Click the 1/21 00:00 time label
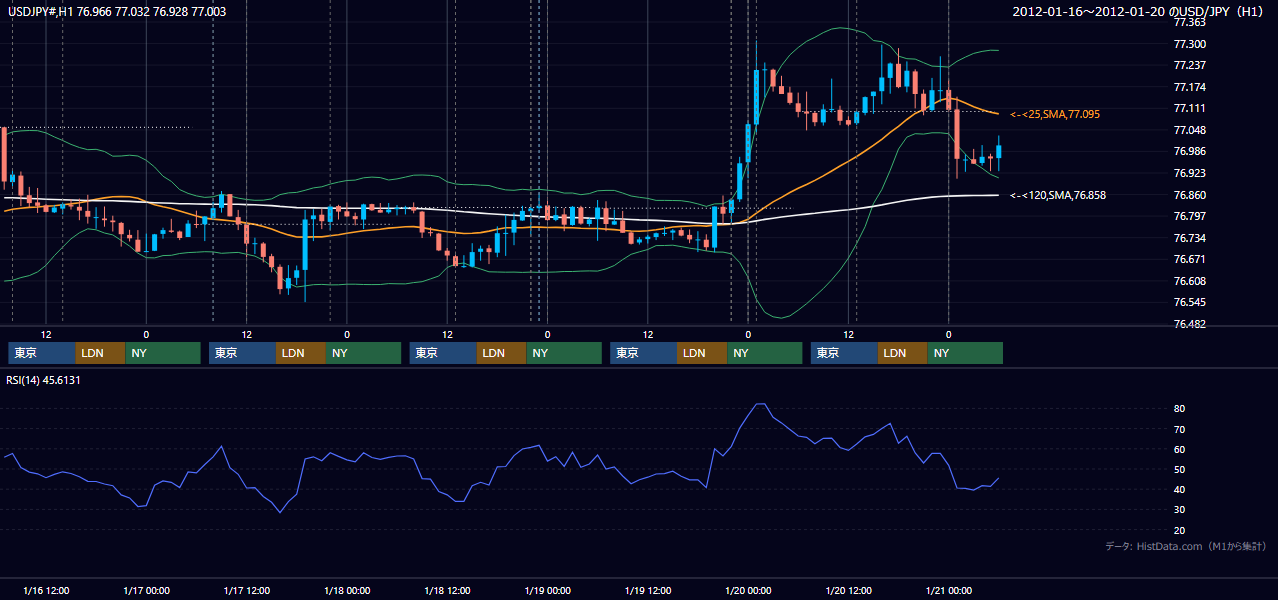This screenshot has width=1278, height=600. (x=949, y=590)
